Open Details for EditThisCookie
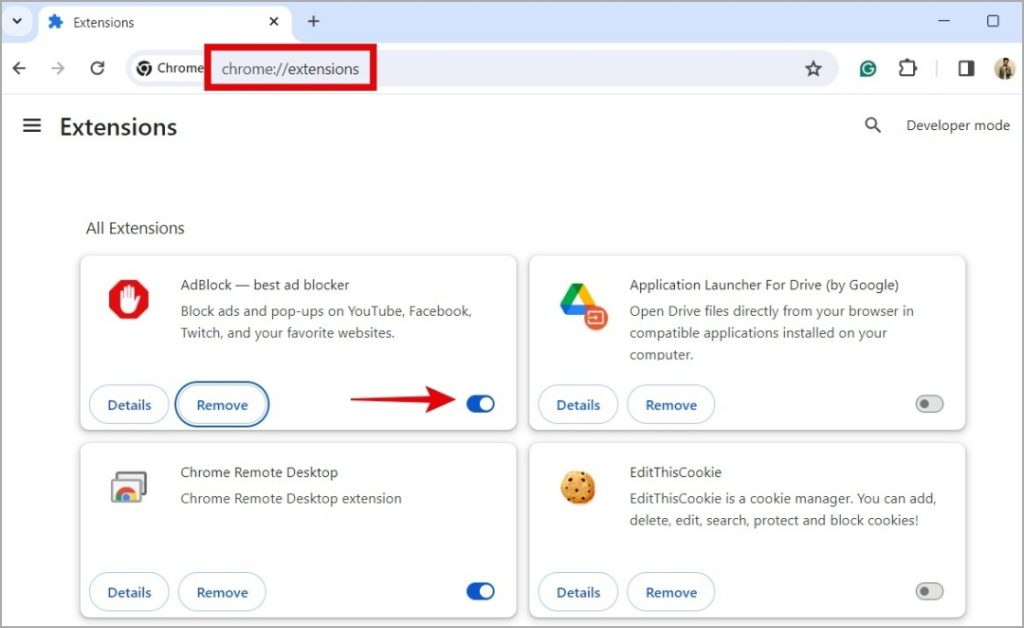Screen dimensions: 1024x628 [x=578, y=592]
